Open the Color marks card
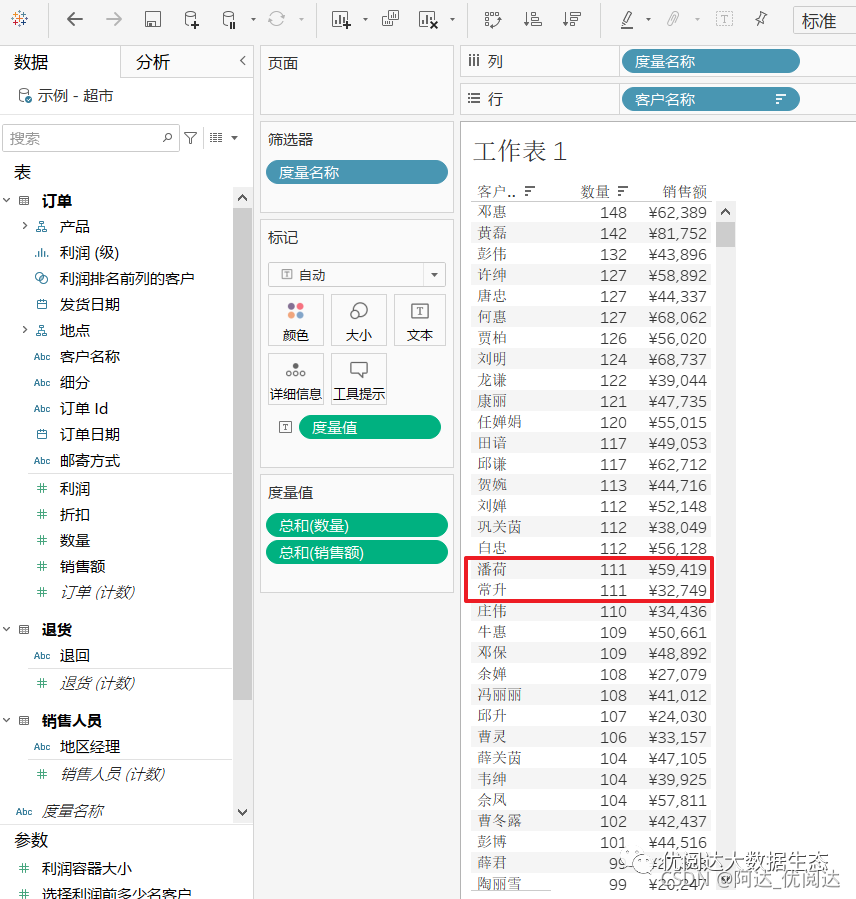Screen dimensions: 856x899 click(x=296, y=320)
